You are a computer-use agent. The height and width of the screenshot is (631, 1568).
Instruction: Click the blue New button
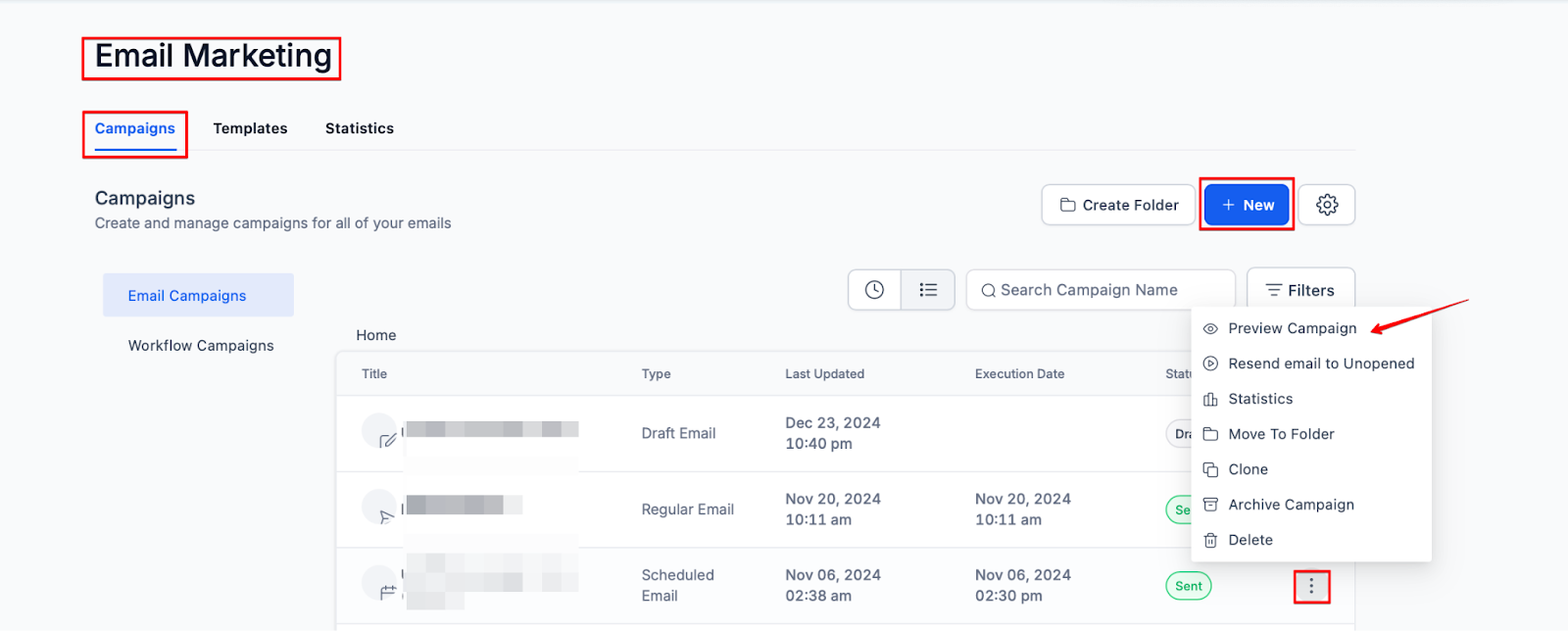click(x=1247, y=205)
